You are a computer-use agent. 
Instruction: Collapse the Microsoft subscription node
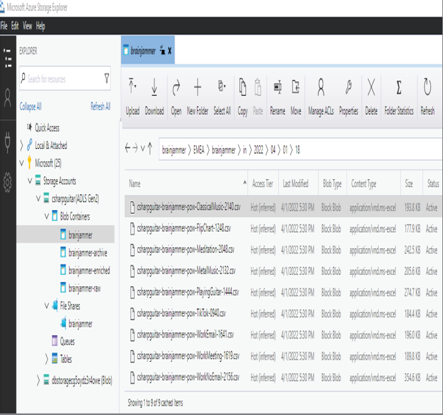pyautogui.click(x=22, y=163)
